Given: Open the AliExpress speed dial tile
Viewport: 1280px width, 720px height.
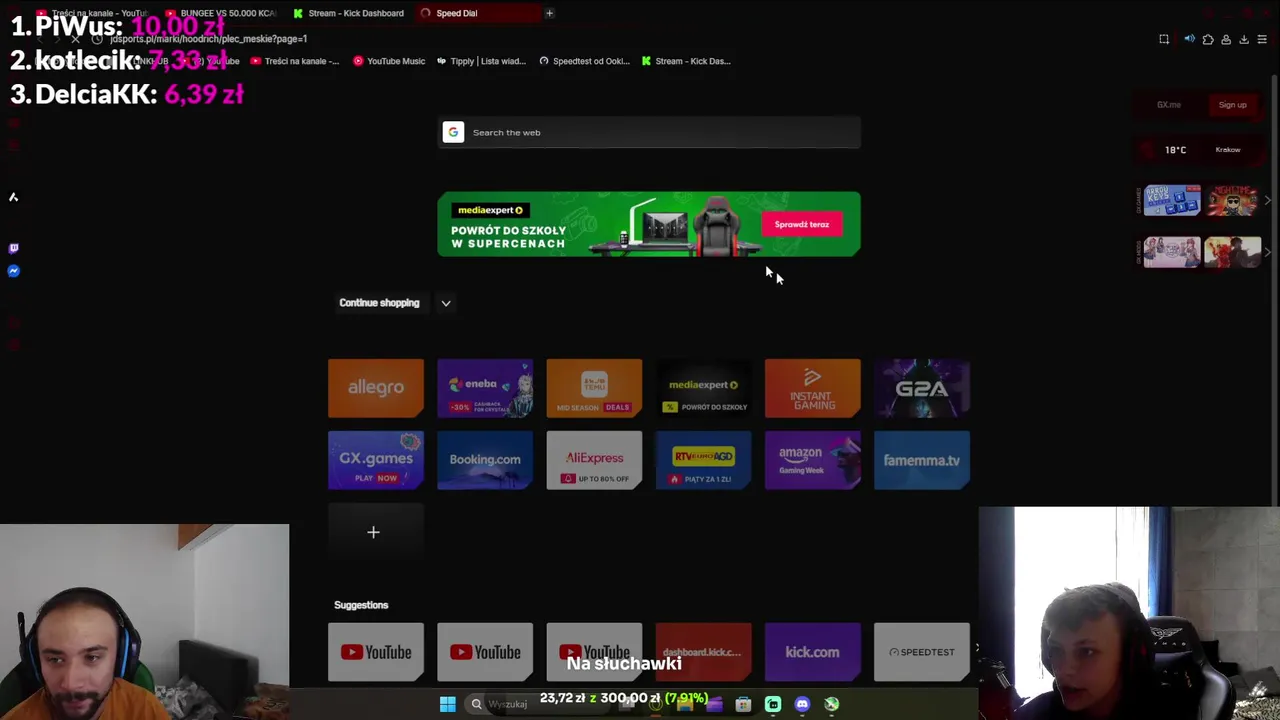Looking at the screenshot, I should [x=594, y=460].
